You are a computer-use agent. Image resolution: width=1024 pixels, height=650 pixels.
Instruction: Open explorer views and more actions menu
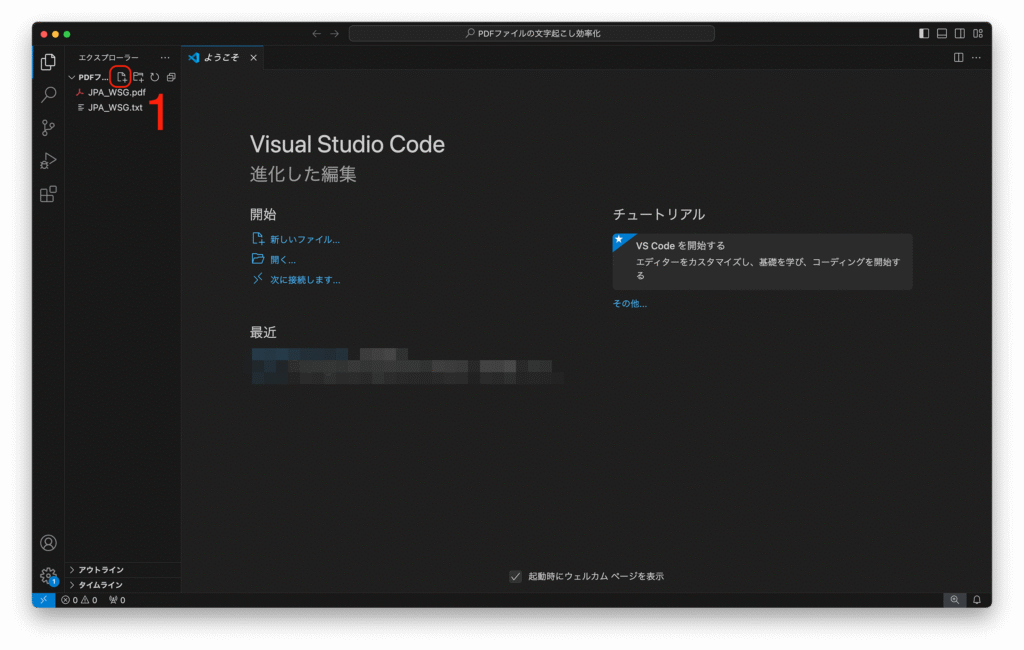[165, 57]
